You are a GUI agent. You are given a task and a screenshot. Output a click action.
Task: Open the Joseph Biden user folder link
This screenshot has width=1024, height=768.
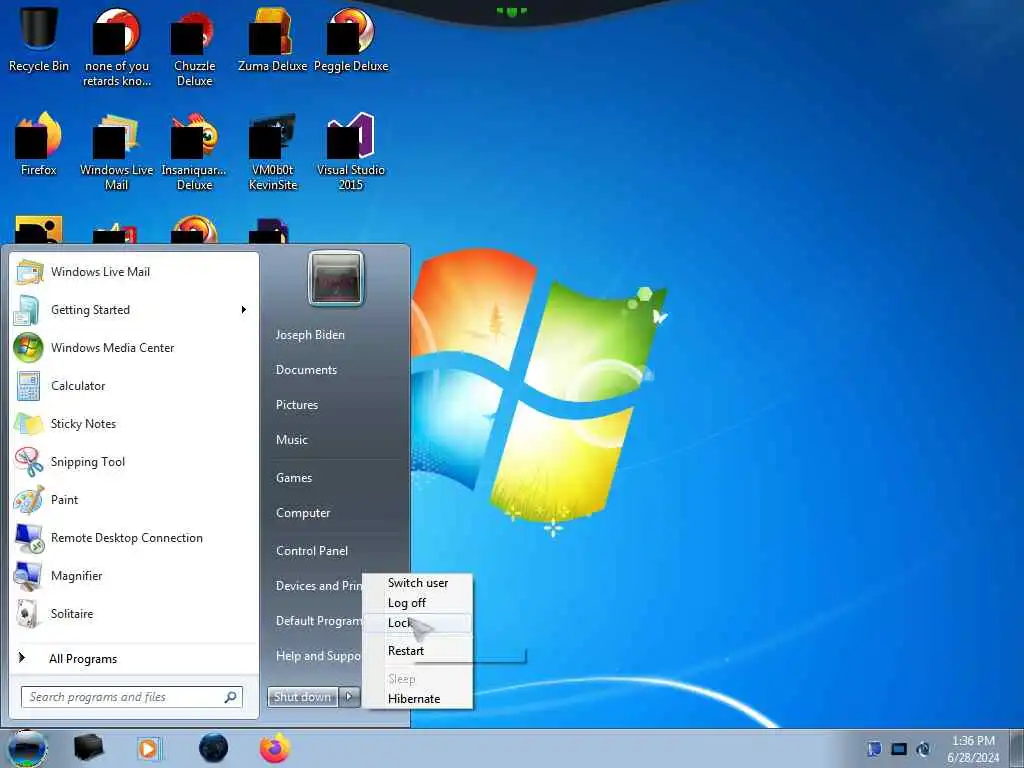click(x=310, y=334)
